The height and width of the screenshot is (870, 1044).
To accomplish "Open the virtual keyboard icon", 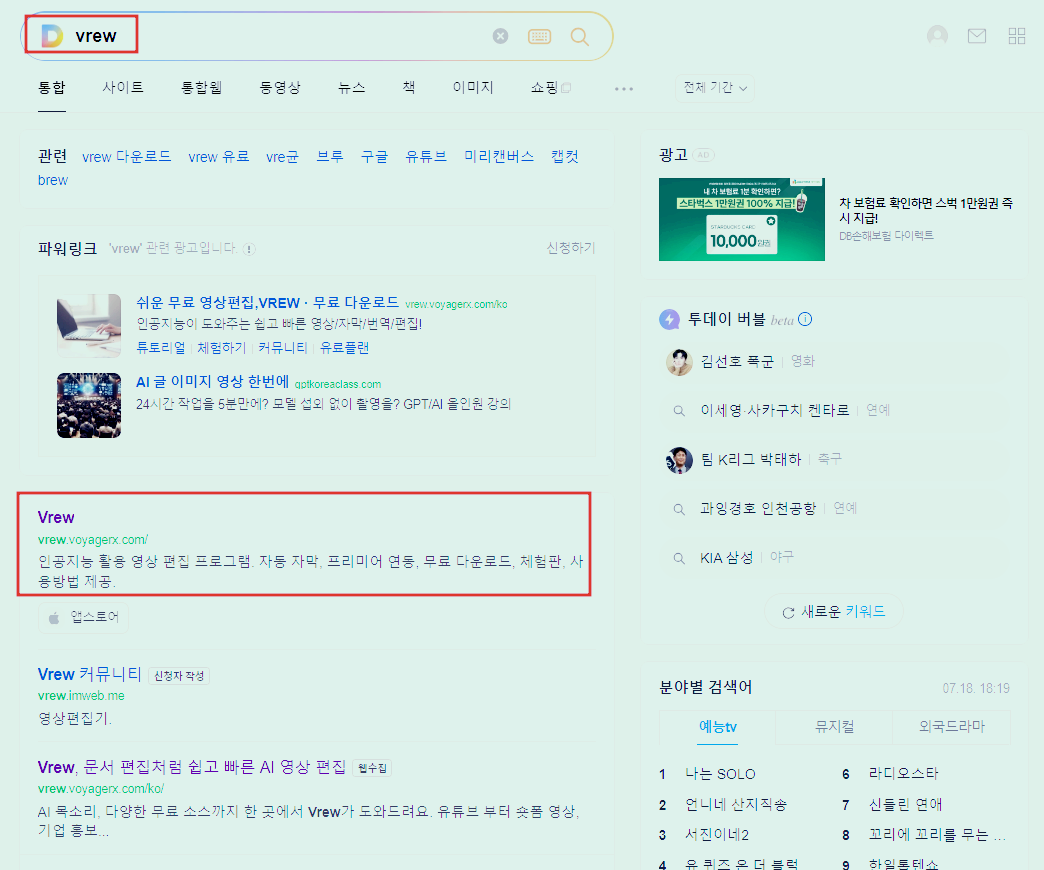I will (x=539, y=37).
